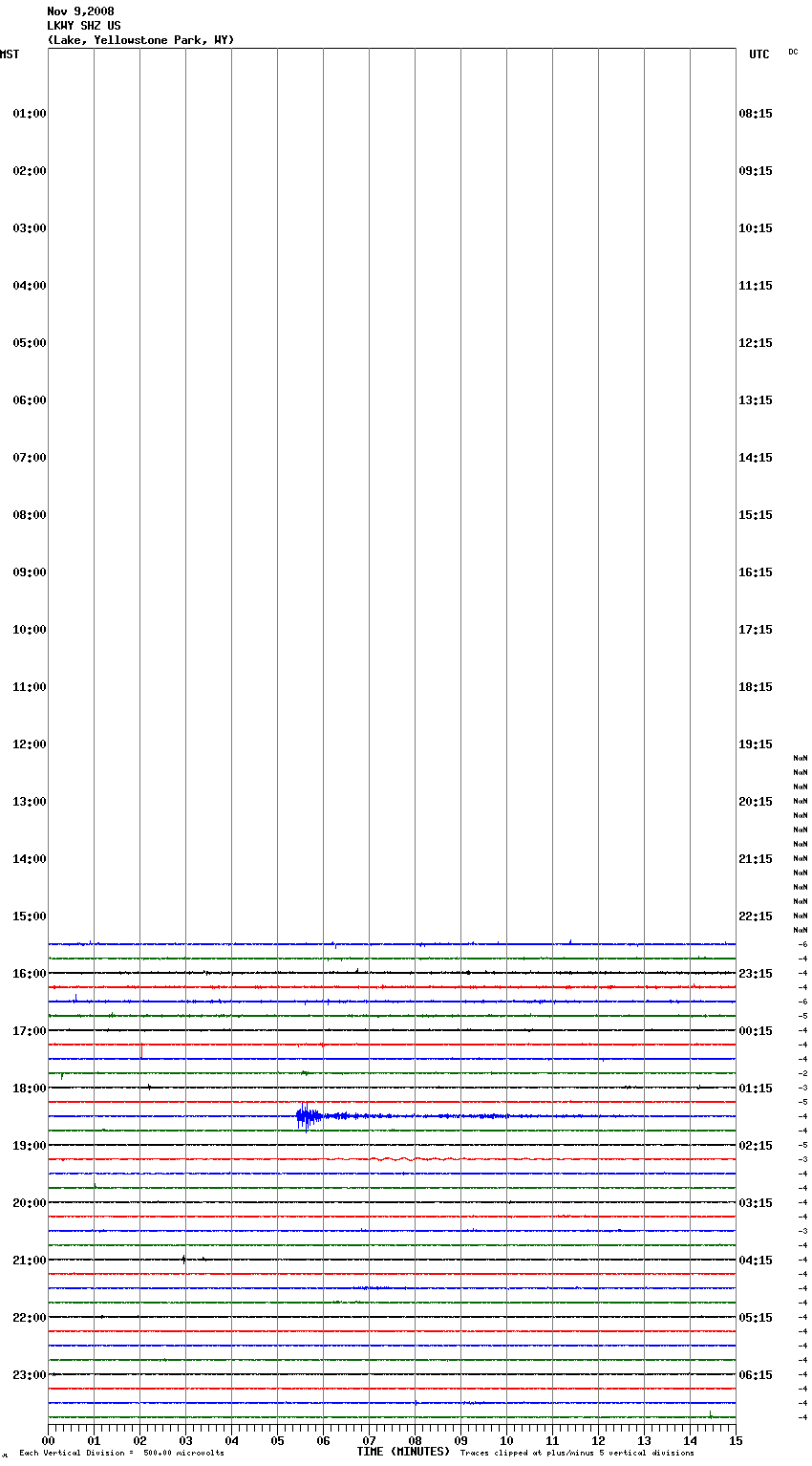
Task: Select the "LKWY SHZ US" station label
Action: (84, 26)
